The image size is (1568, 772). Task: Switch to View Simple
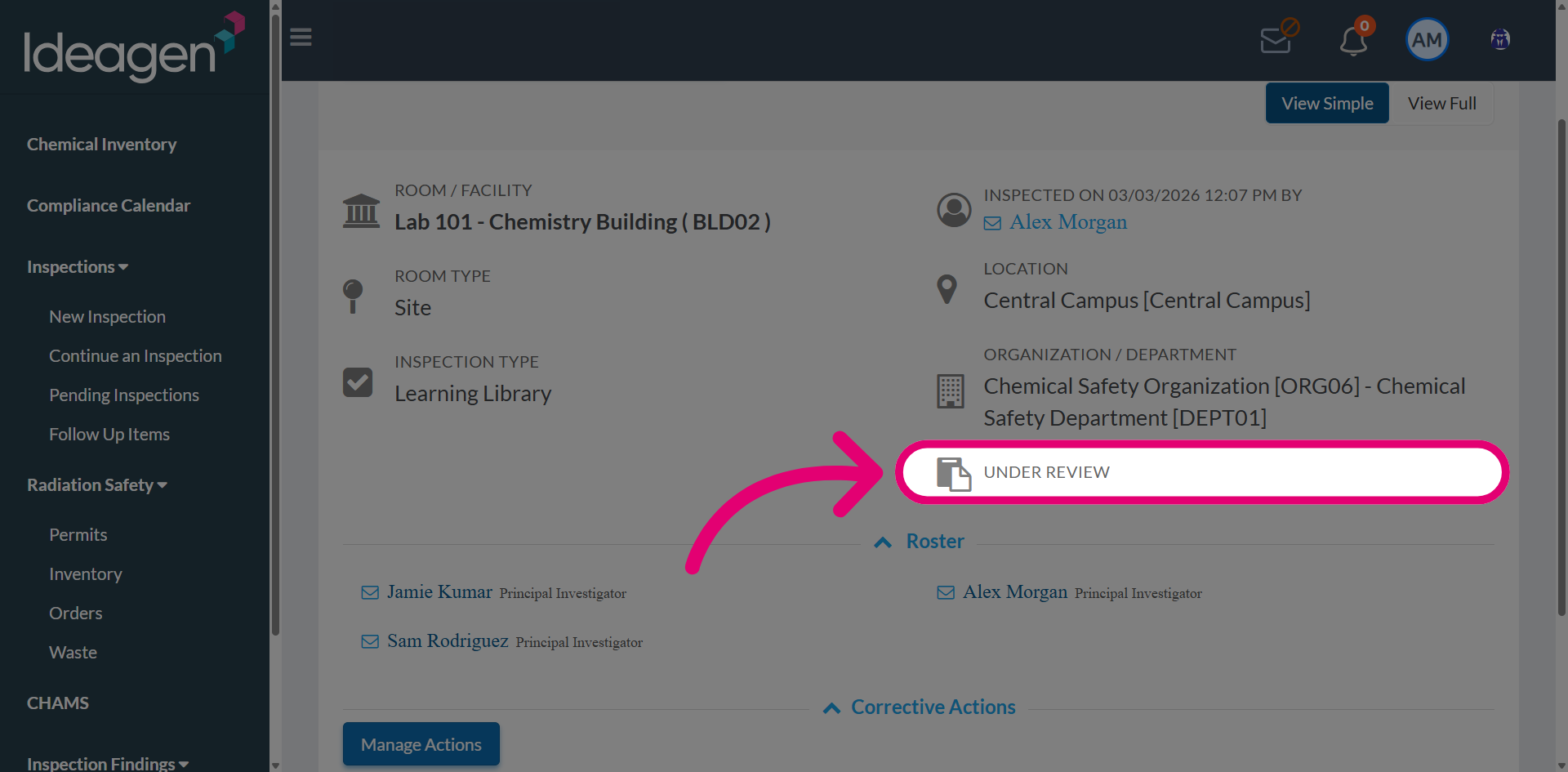click(1327, 103)
